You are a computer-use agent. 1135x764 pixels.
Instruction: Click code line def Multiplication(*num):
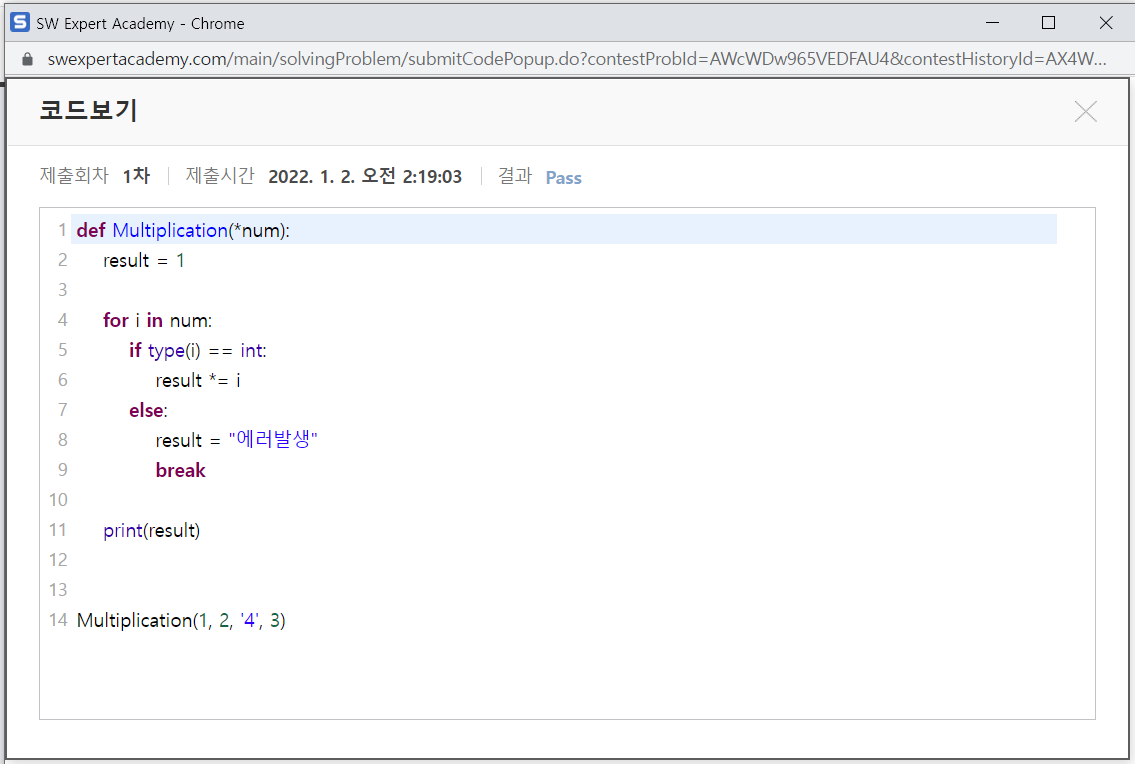[183, 230]
